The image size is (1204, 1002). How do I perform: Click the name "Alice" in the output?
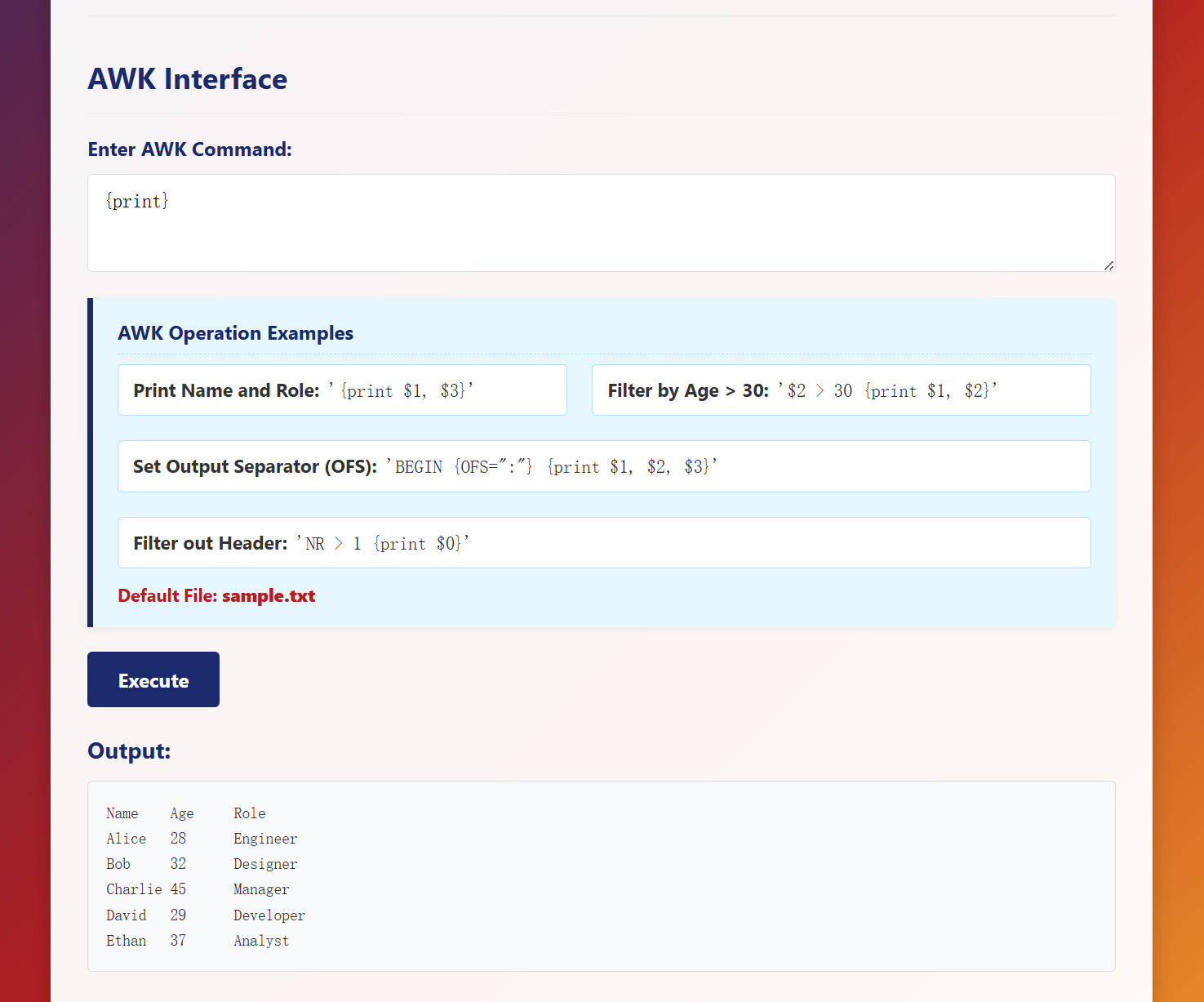(x=127, y=839)
